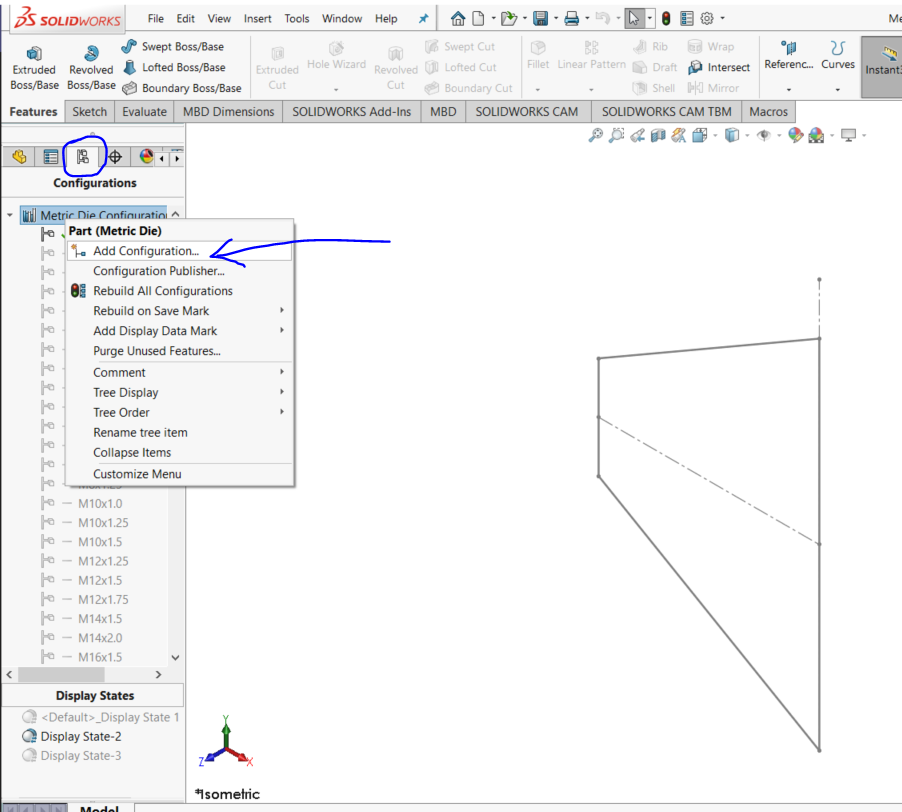The image size is (902, 812).
Task: Click Customize Menu entry
Action: pos(179,474)
